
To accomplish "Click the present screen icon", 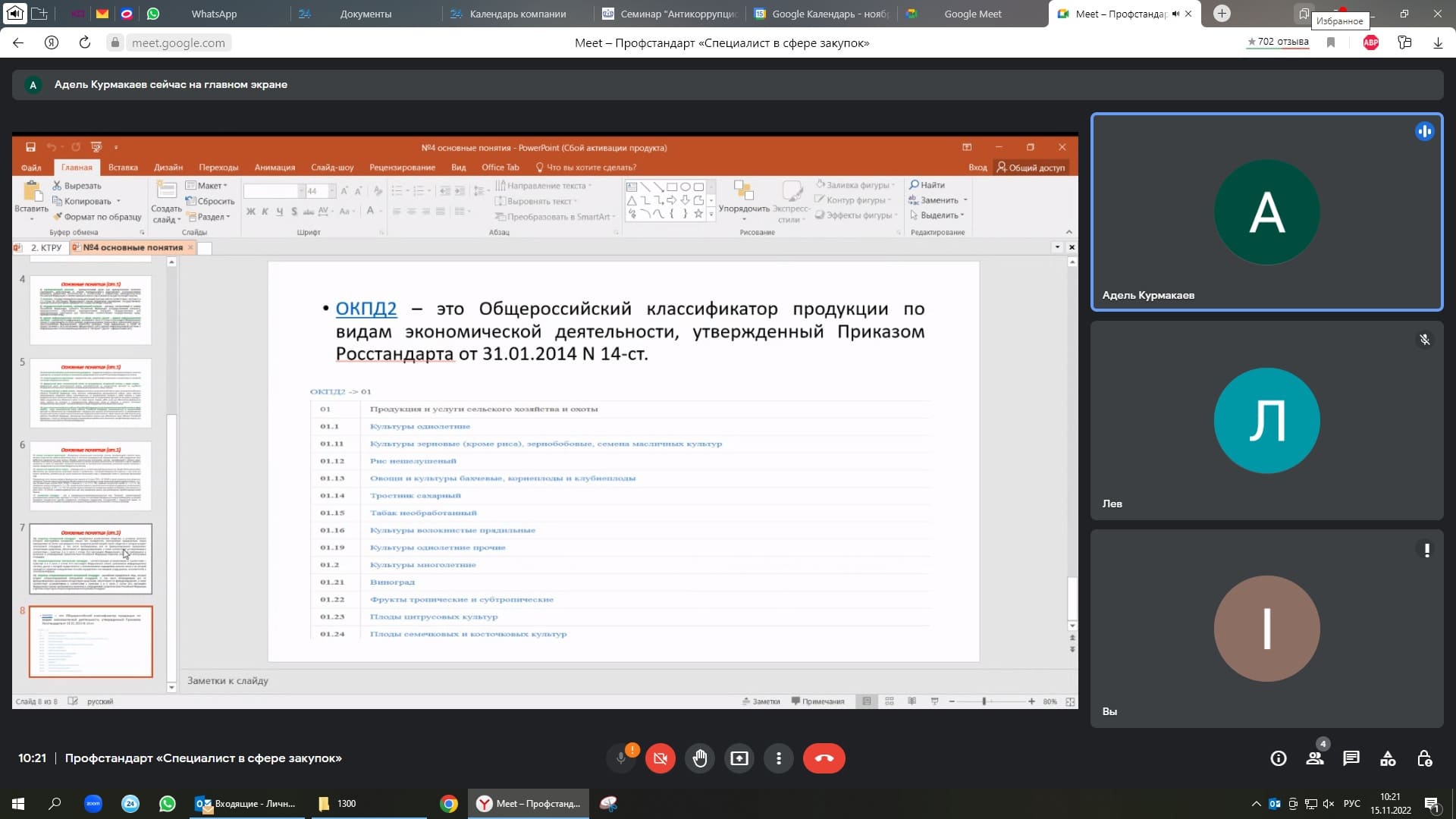I will tap(739, 758).
